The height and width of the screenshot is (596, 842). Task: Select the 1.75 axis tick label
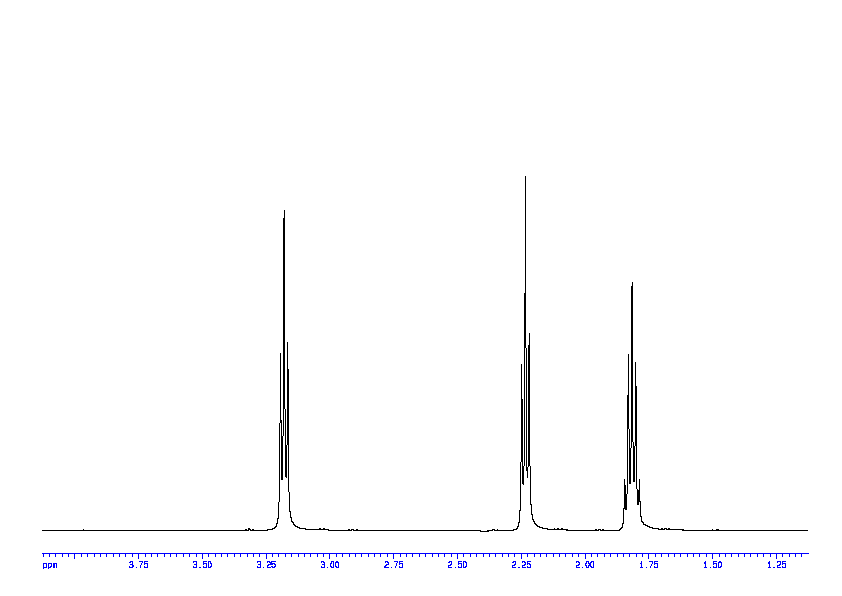pyautogui.click(x=648, y=565)
